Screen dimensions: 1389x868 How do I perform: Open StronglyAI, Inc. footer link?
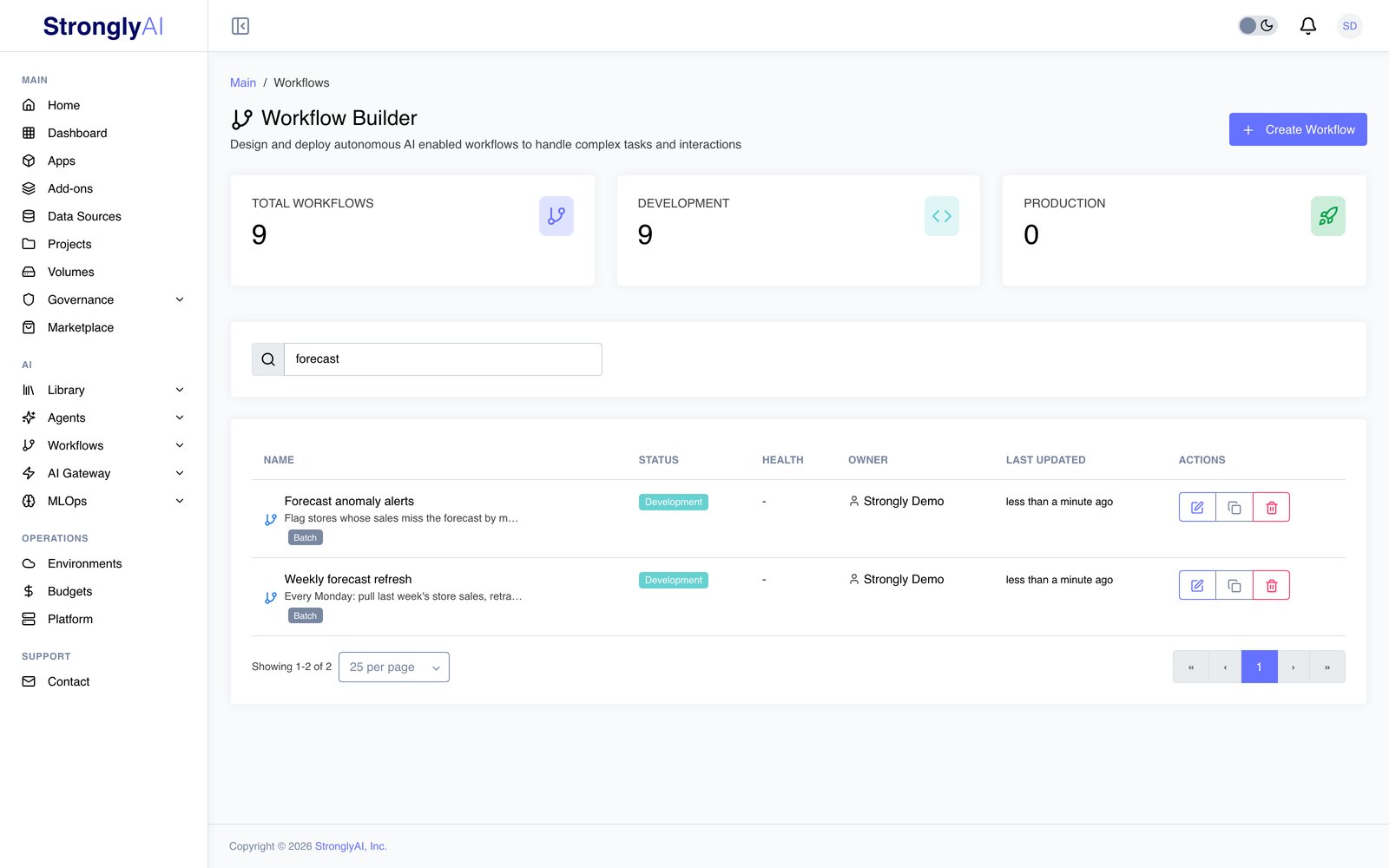coord(351,846)
